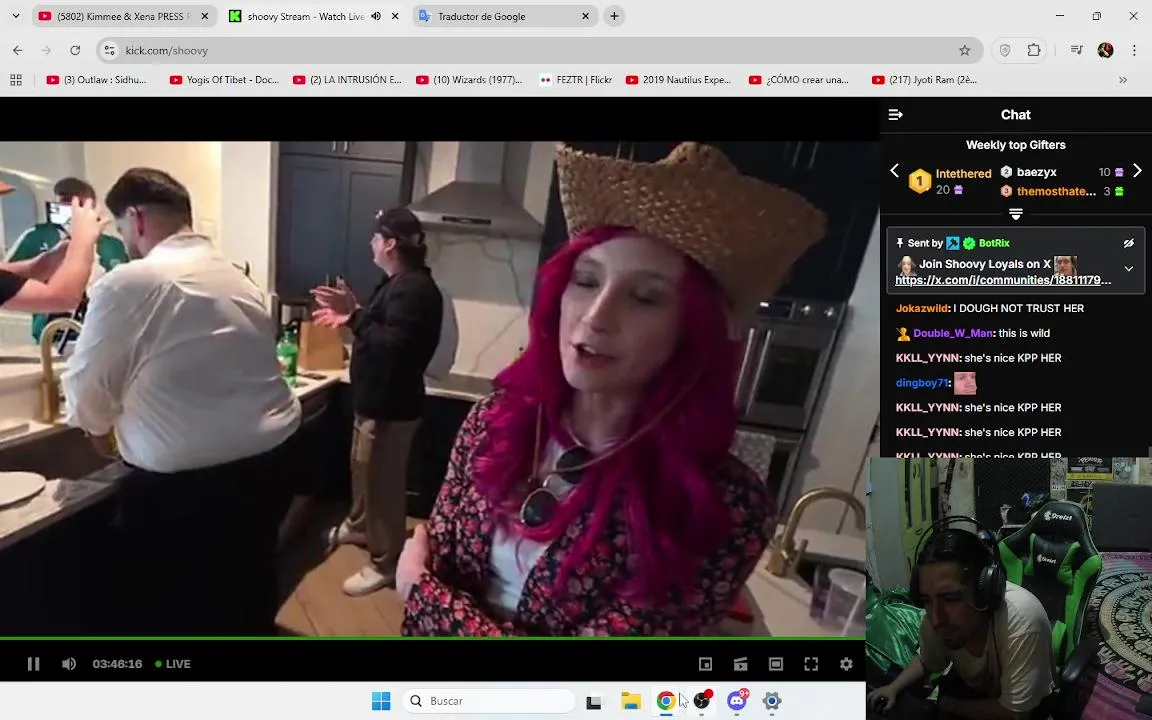1152x720 pixels.
Task: Reload the kick.com page
Action: [x=75, y=50]
